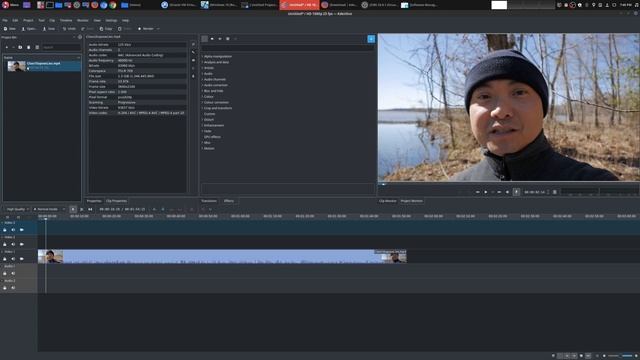Show the main effects list icon
This screenshot has width=640, height=360.
tap(204, 39)
